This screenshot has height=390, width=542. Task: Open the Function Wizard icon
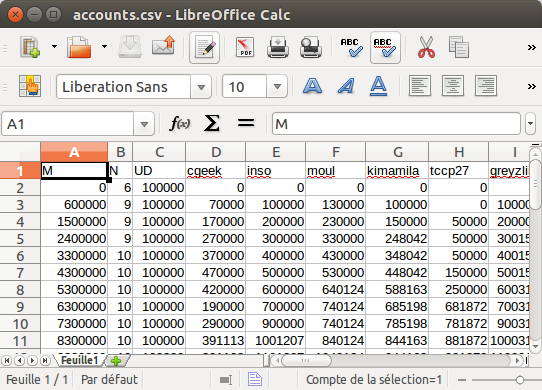pyautogui.click(x=180, y=123)
